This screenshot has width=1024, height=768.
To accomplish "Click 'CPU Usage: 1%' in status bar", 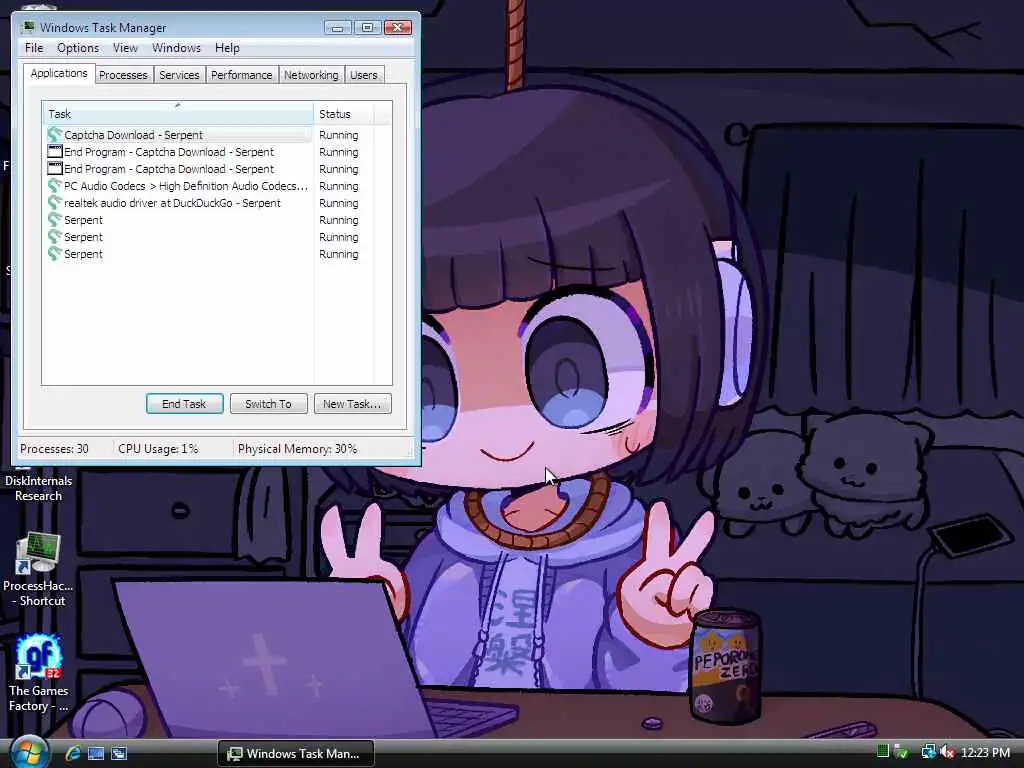I will (158, 449).
